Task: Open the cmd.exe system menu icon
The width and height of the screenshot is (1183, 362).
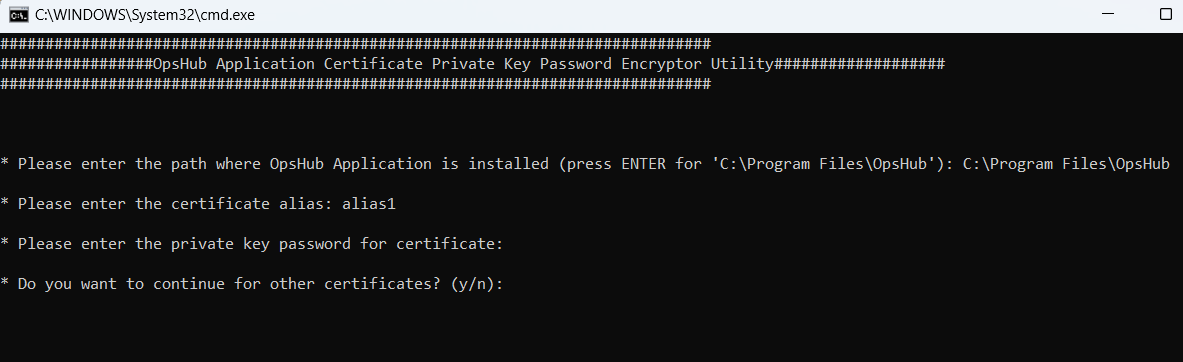Action: (19, 14)
